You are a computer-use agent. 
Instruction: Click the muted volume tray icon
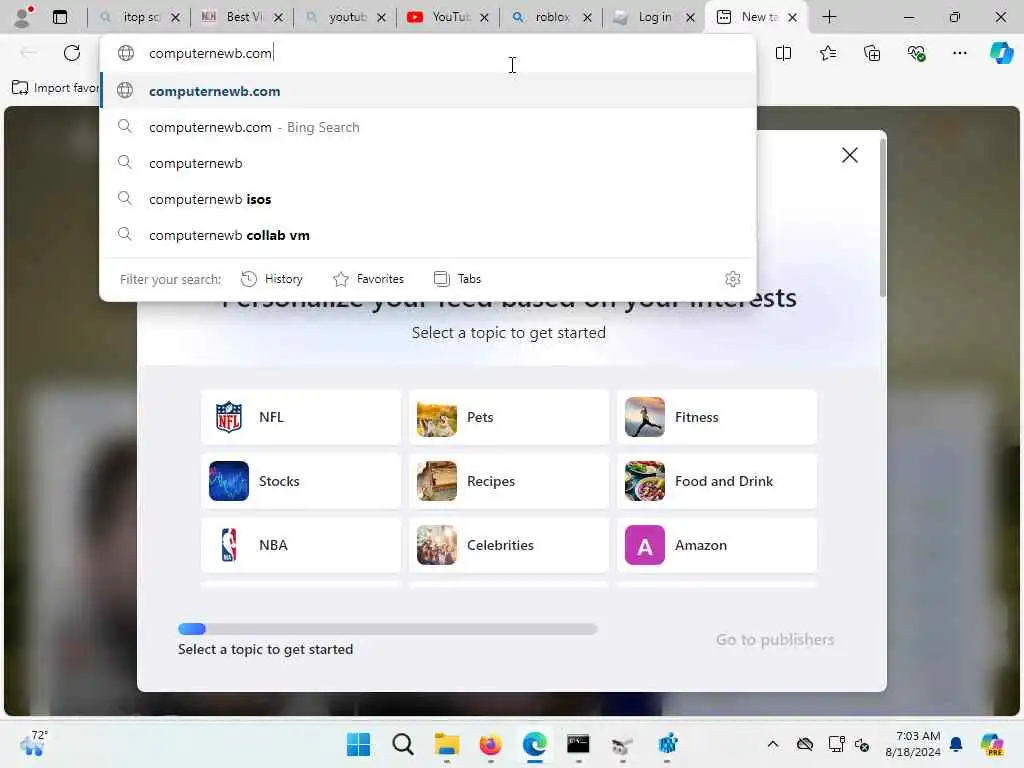(862, 744)
